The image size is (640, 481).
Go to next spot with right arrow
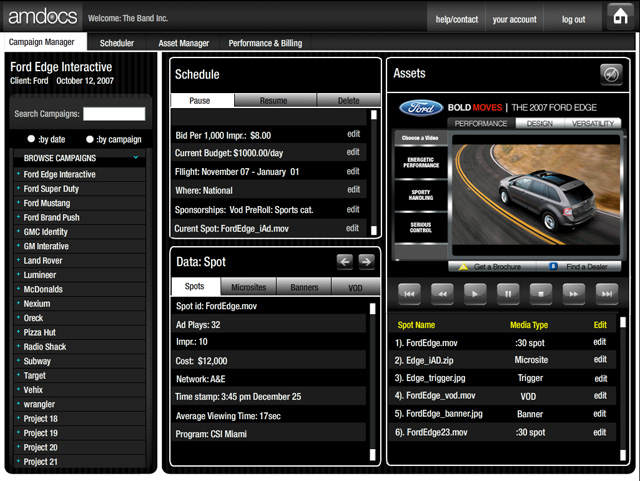pos(367,262)
